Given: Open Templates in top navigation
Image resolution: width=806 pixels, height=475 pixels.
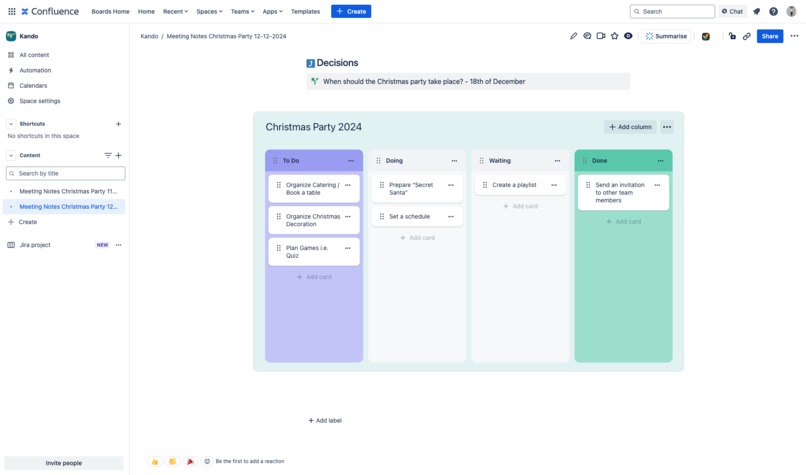Looking at the screenshot, I should (305, 11).
